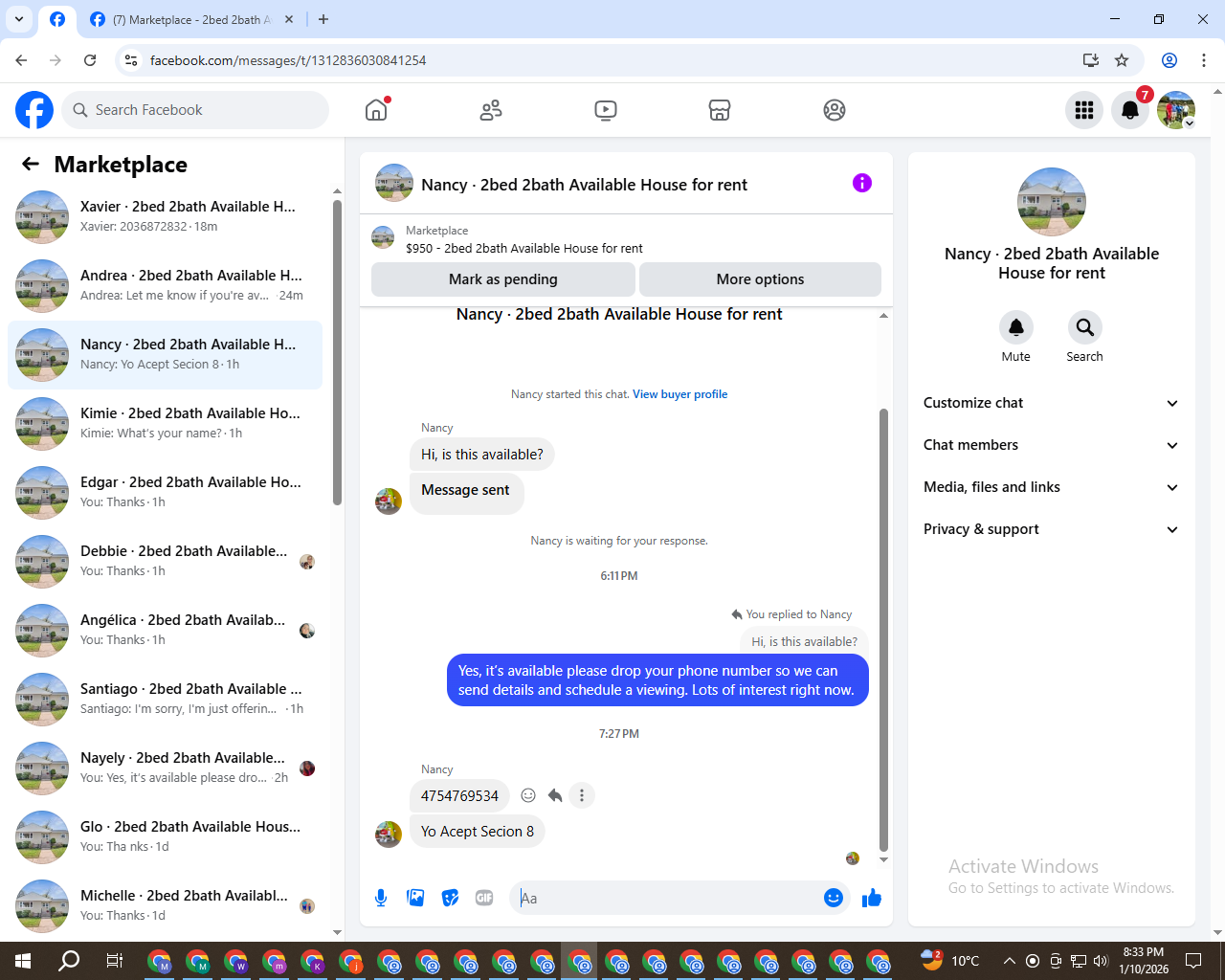Show hidden system tray icons
Screen dimensions: 1225x980
point(1009,961)
